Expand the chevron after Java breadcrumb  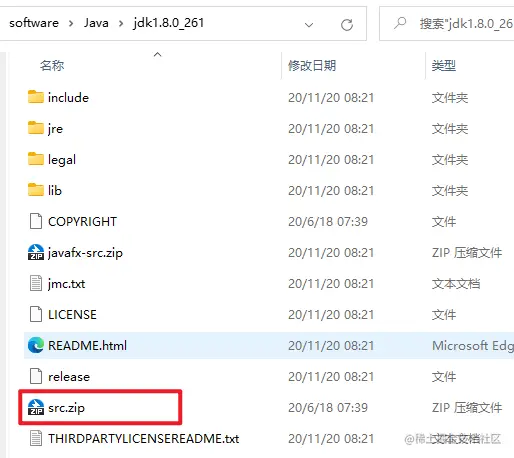coord(121,24)
